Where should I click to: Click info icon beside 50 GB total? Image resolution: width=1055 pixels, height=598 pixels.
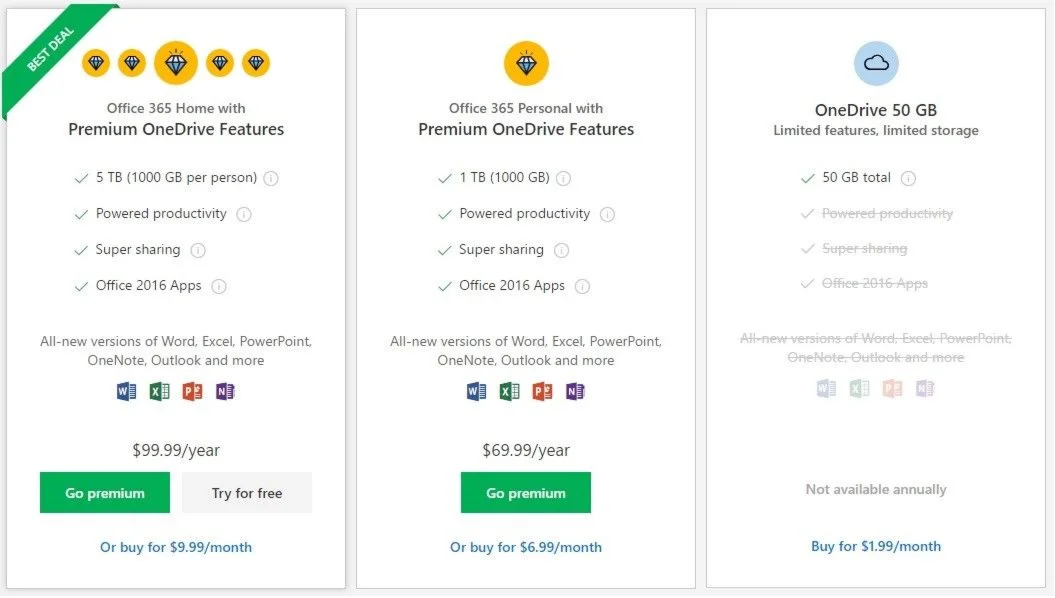pyautogui.click(x=908, y=179)
